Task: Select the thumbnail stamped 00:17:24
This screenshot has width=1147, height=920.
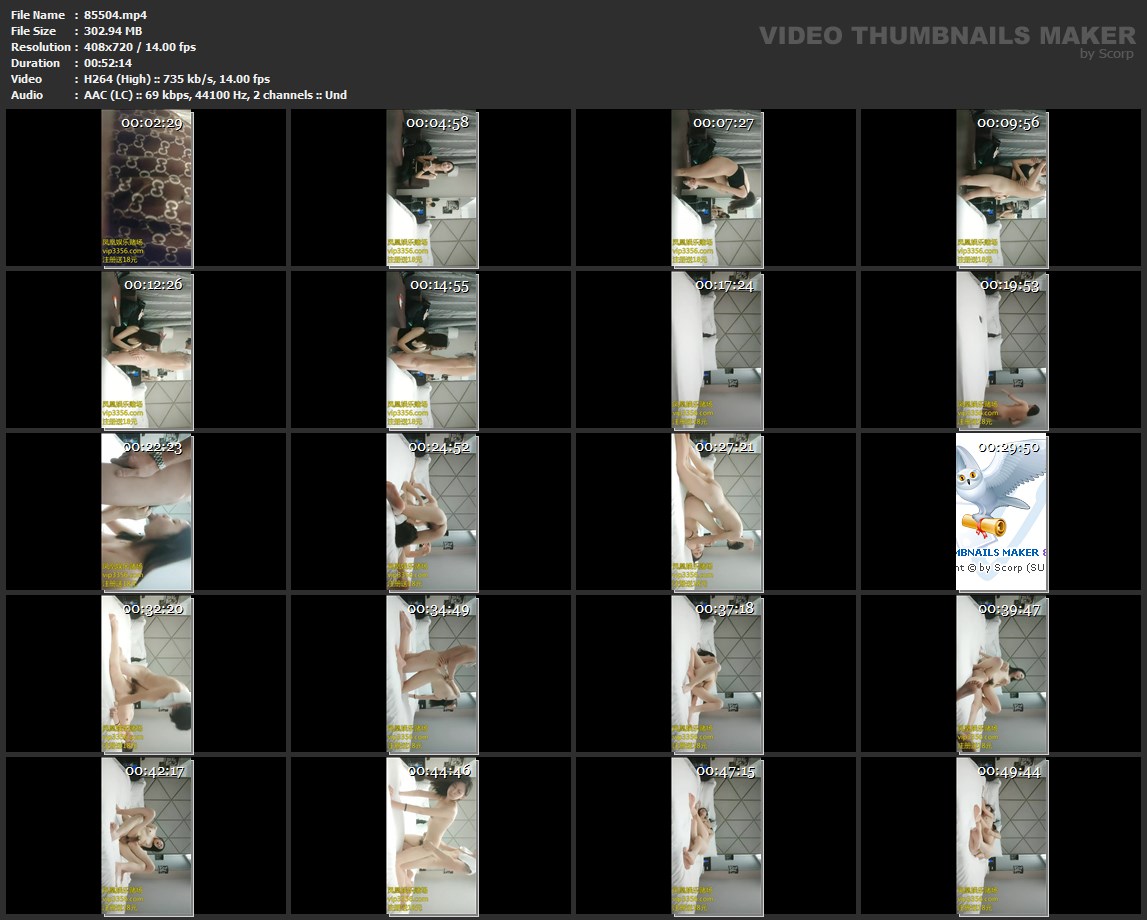Action: (716, 350)
